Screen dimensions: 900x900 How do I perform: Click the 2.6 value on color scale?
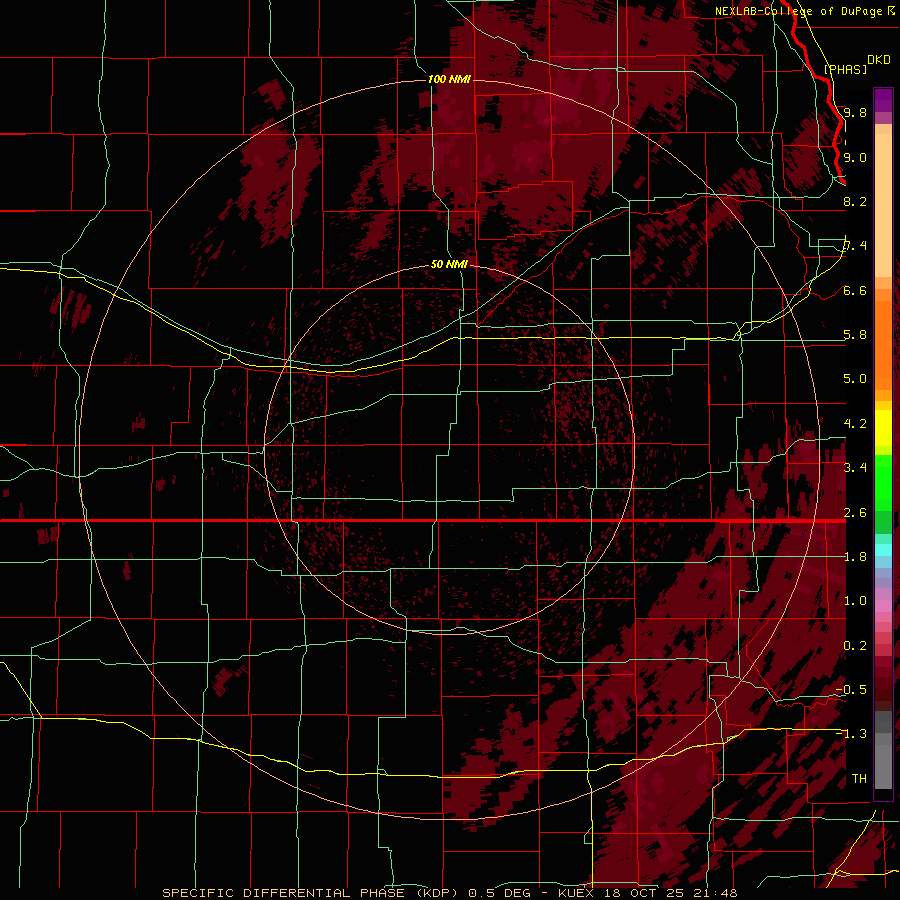855,513
